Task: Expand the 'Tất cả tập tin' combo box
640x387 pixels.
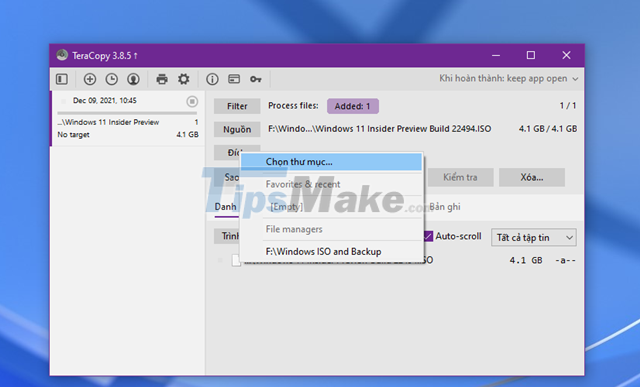Action: (534, 238)
